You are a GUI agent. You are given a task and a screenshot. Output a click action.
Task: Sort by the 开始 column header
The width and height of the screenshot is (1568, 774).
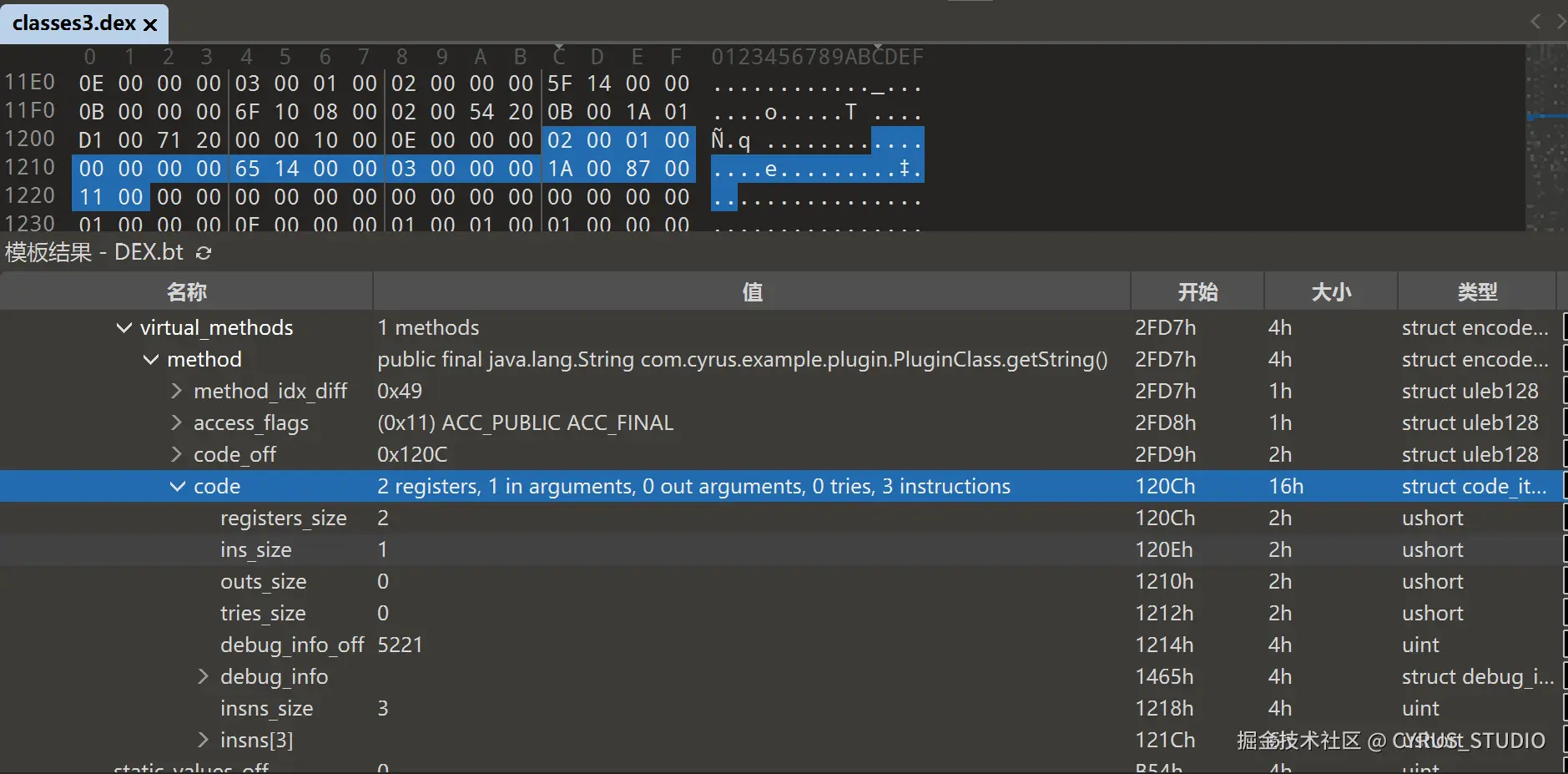(x=1197, y=291)
